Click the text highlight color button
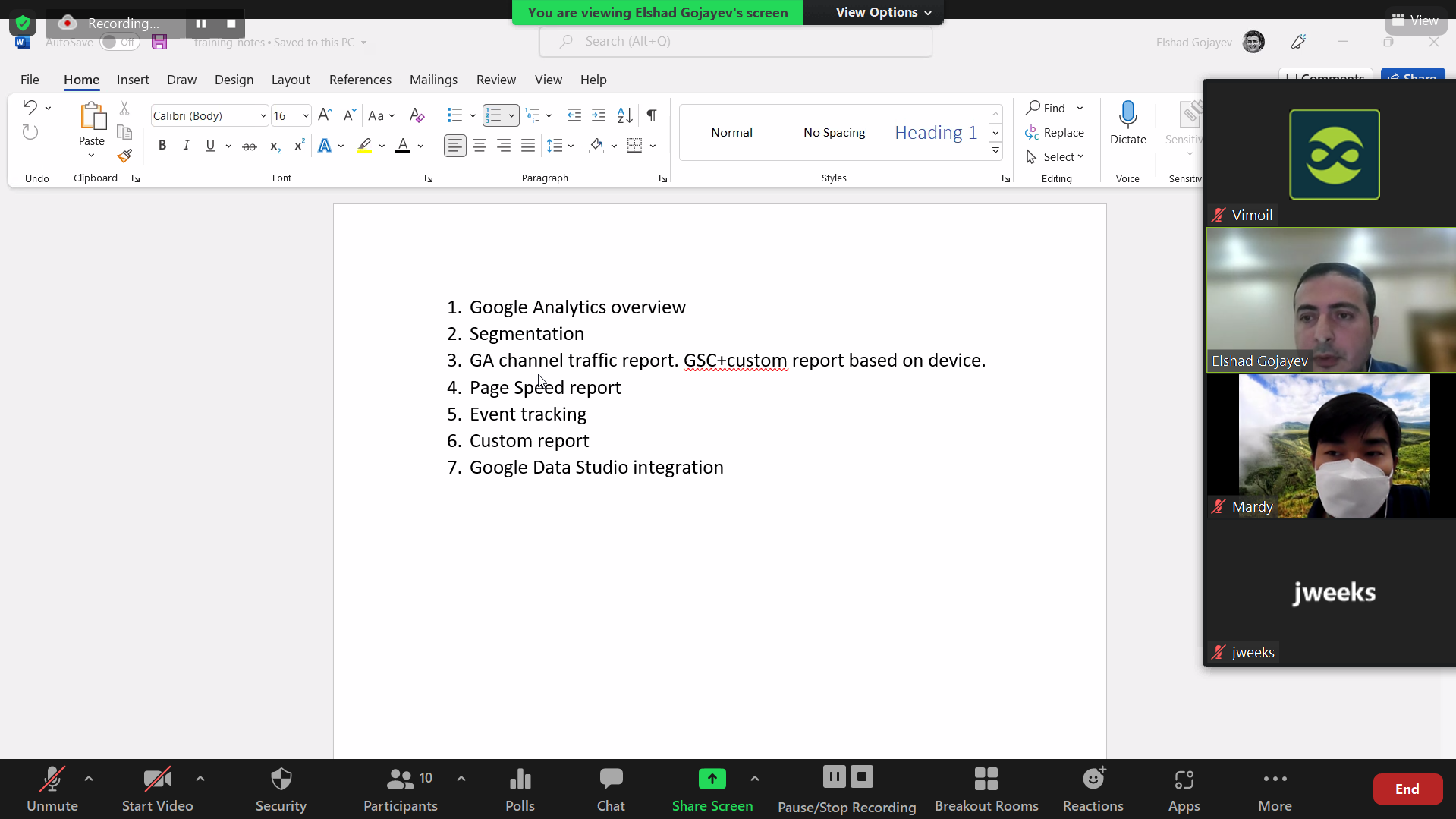Image resolution: width=1456 pixels, height=819 pixels. click(x=364, y=146)
